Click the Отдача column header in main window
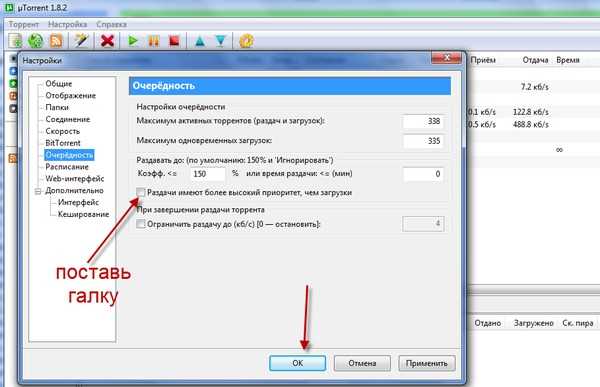Image resolution: width=600 pixels, height=387 pixels. [x=535, y=60]
